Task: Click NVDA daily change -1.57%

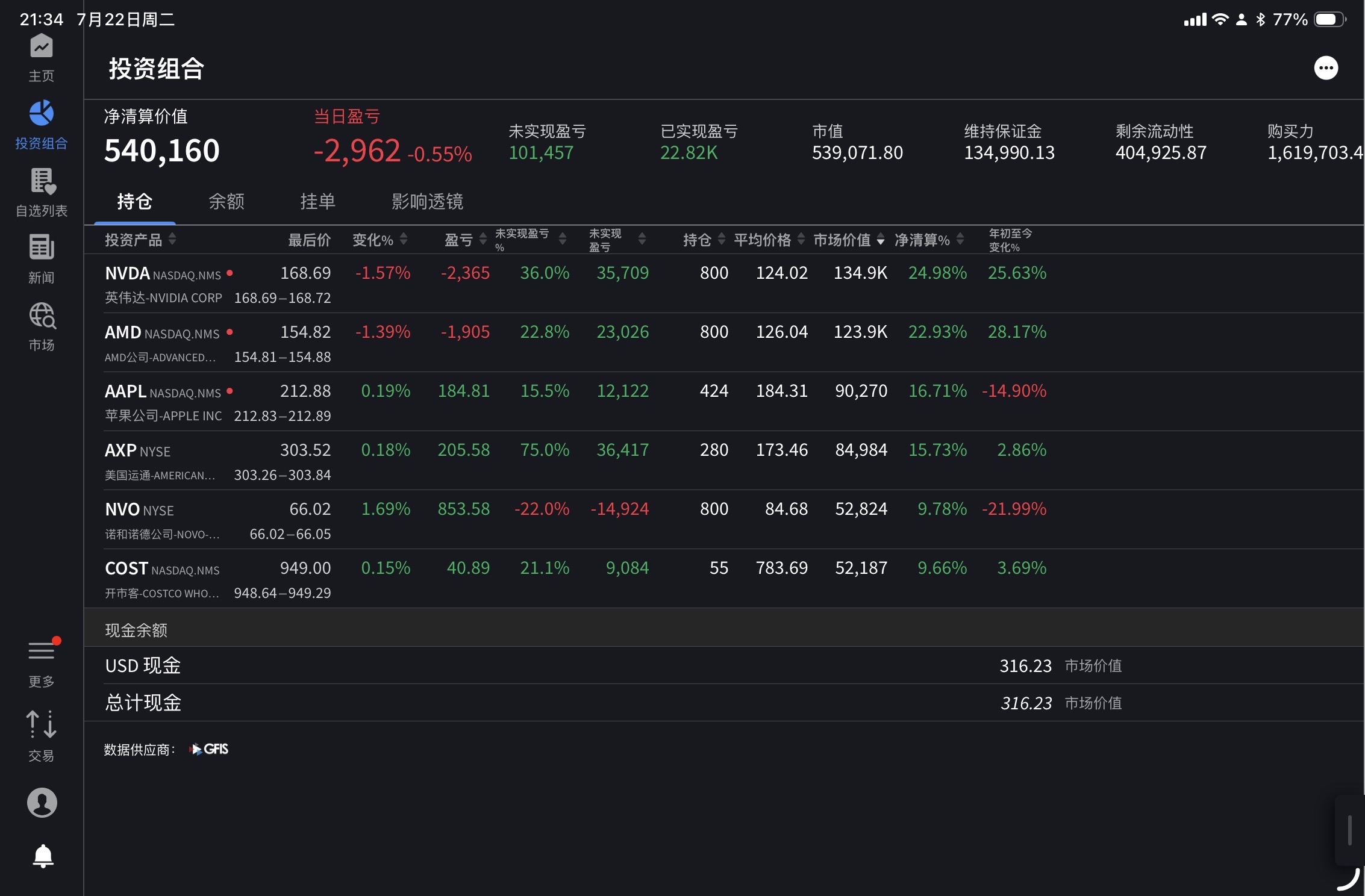Action: (383, 273)
